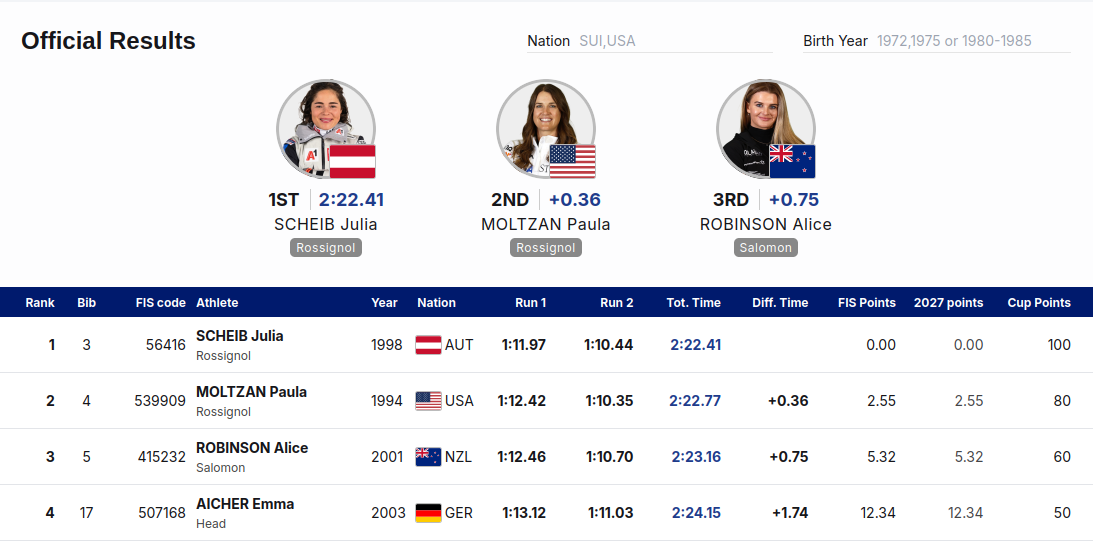Viewport: 1093px width, 551px height.
Task: Open the AICHER Emma athlete link
Action: (245, 504)
